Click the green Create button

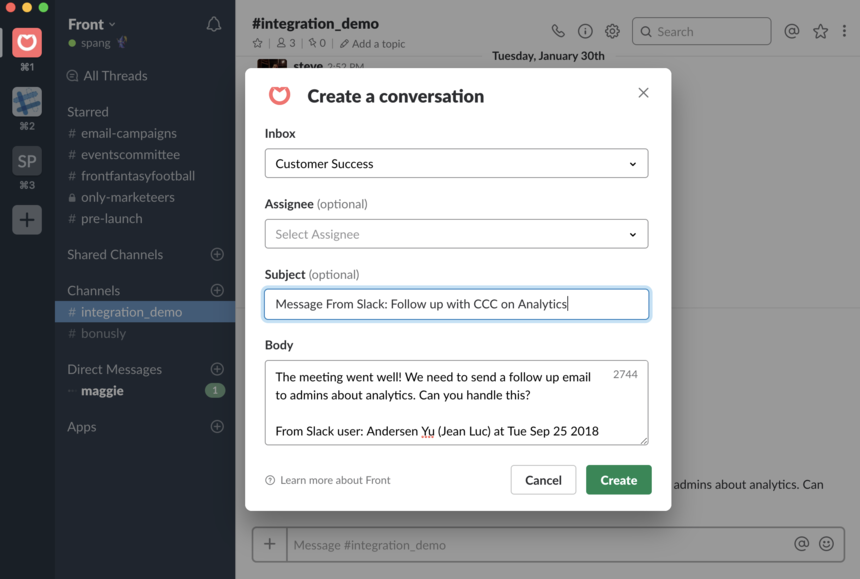619,480
